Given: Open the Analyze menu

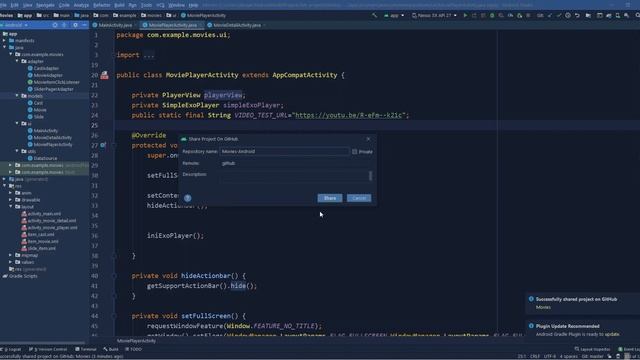Looking at the screenshot, I should point(81,5).
